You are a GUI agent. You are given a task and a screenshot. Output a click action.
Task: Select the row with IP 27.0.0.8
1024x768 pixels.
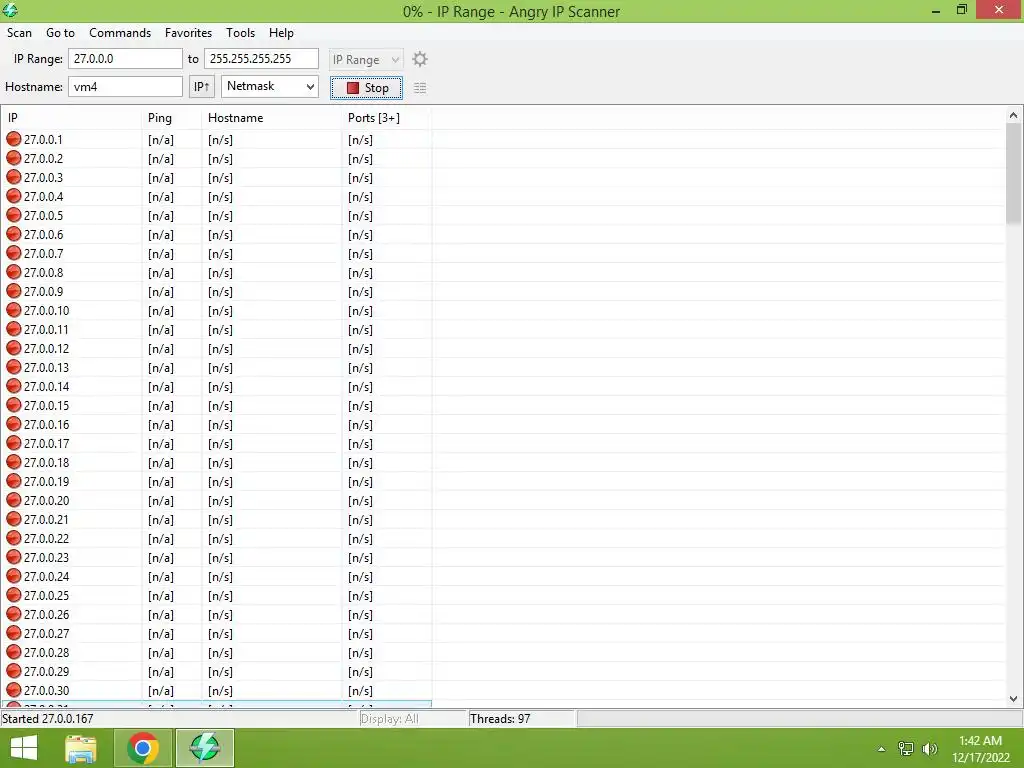coord(216,272)
